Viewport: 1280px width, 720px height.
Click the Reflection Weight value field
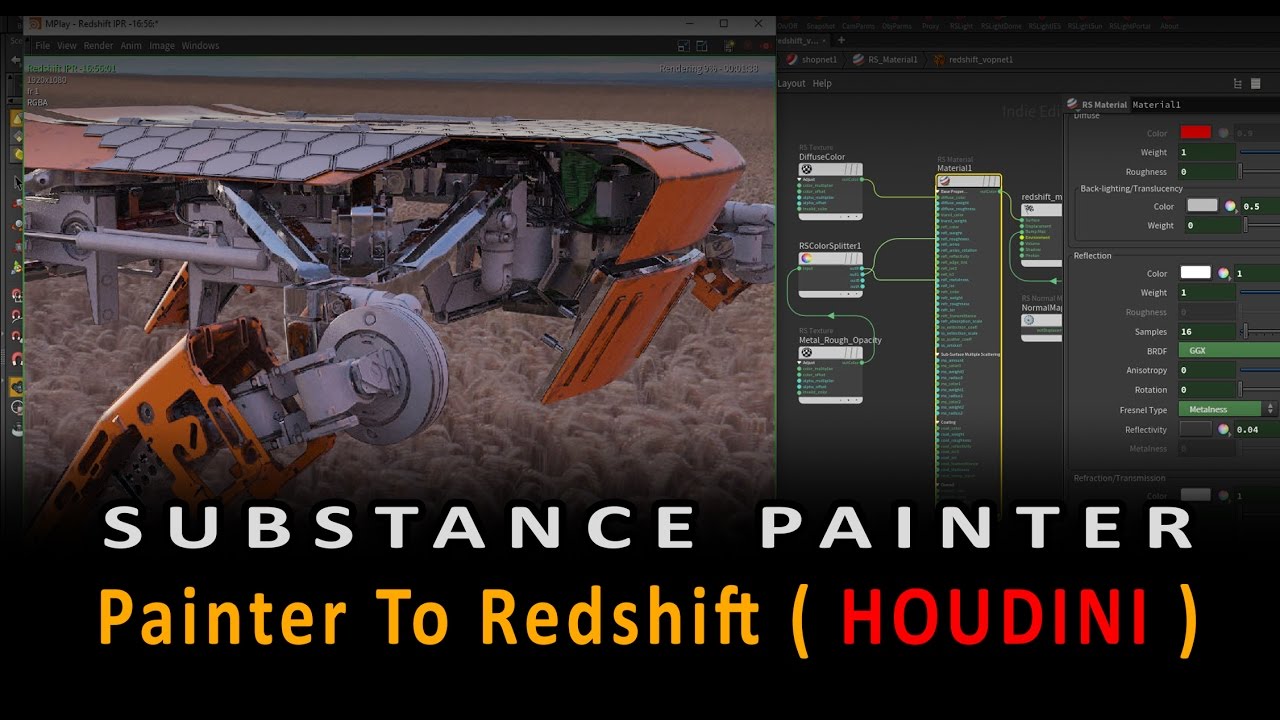pos(1207,292)
